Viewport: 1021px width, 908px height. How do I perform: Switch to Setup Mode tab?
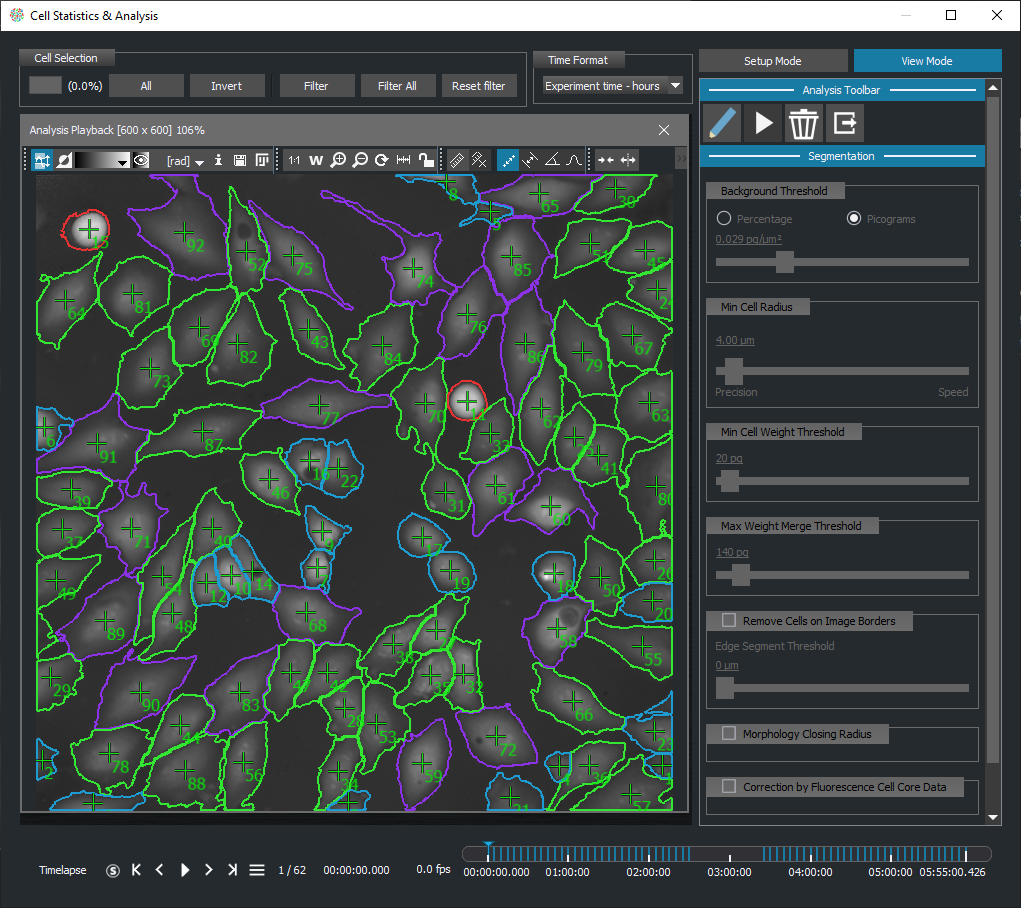(x=773, y=61)
